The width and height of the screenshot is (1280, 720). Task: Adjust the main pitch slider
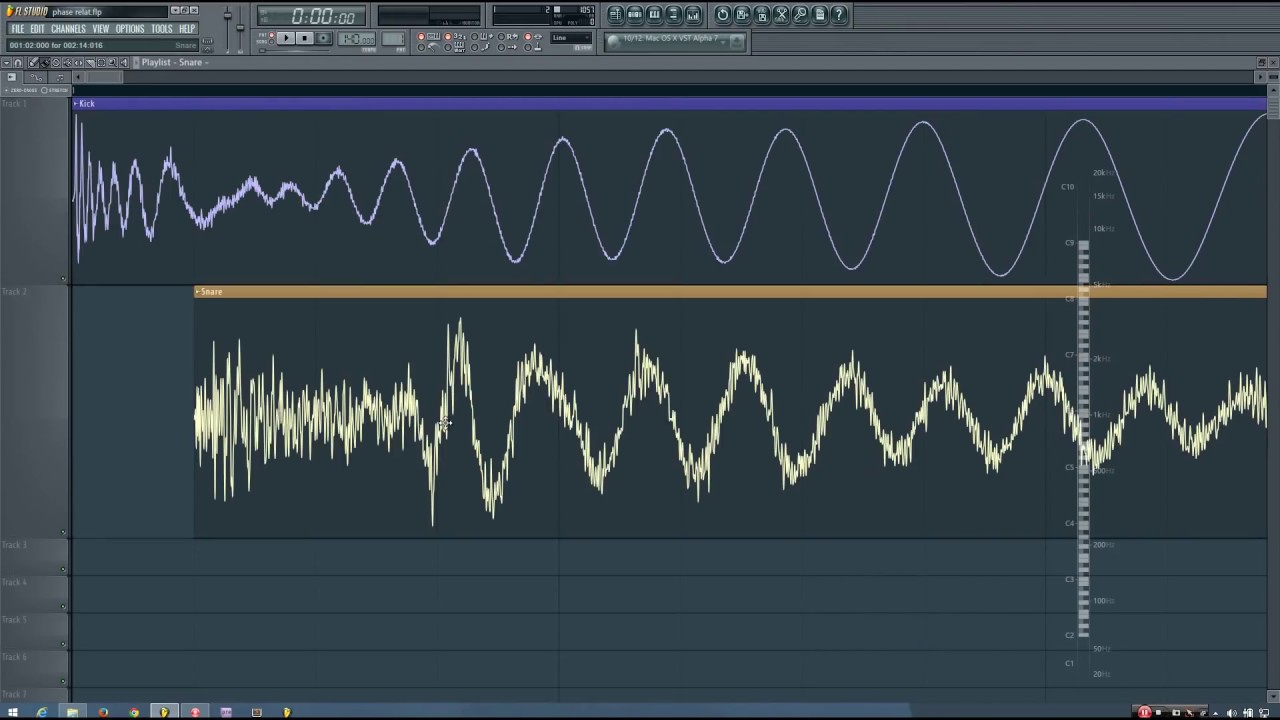pyautogui.click(x=240, y=28)
